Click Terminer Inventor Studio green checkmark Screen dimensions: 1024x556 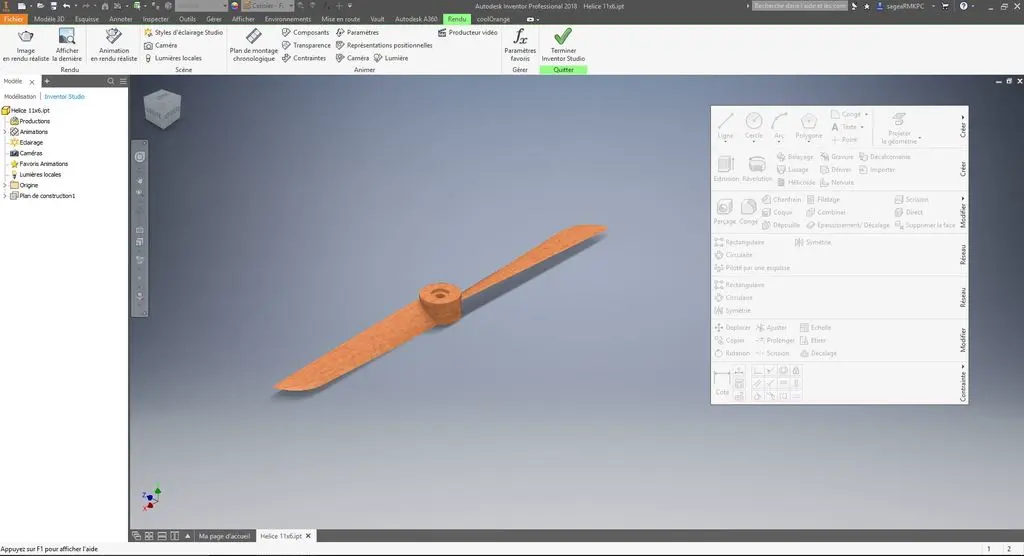click(563, 45)
